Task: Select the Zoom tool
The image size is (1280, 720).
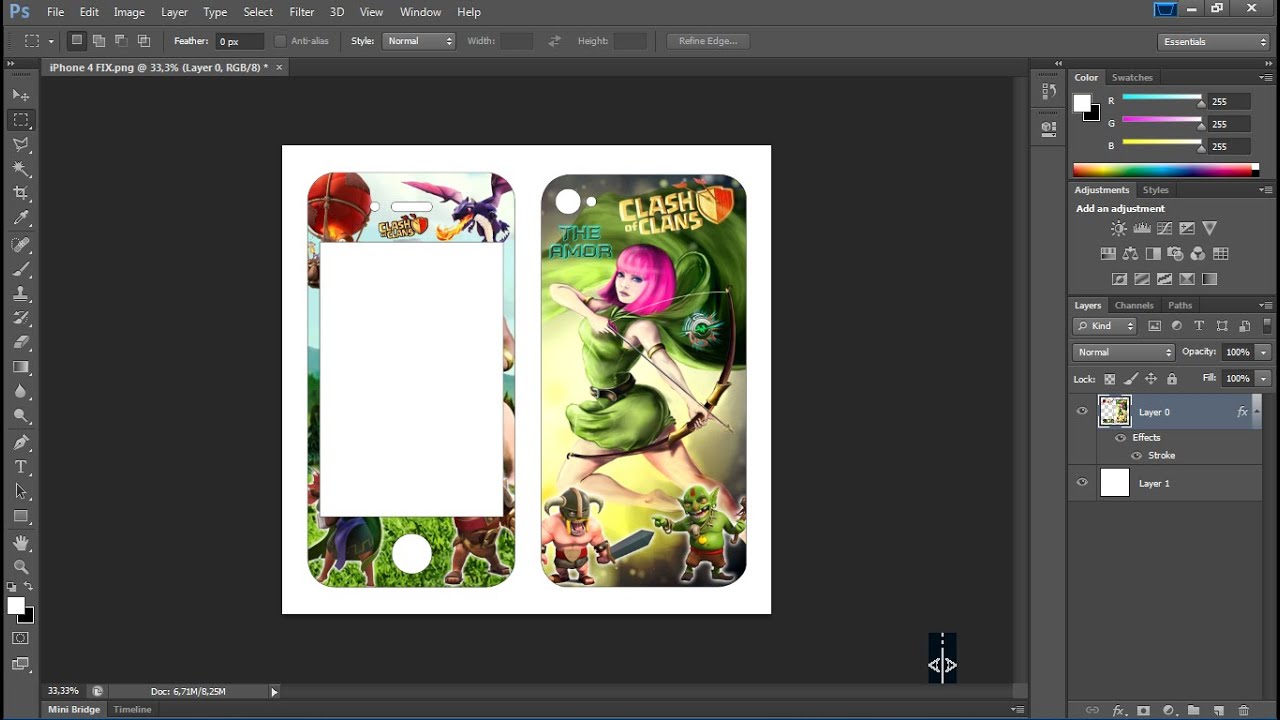Action: 21,567
